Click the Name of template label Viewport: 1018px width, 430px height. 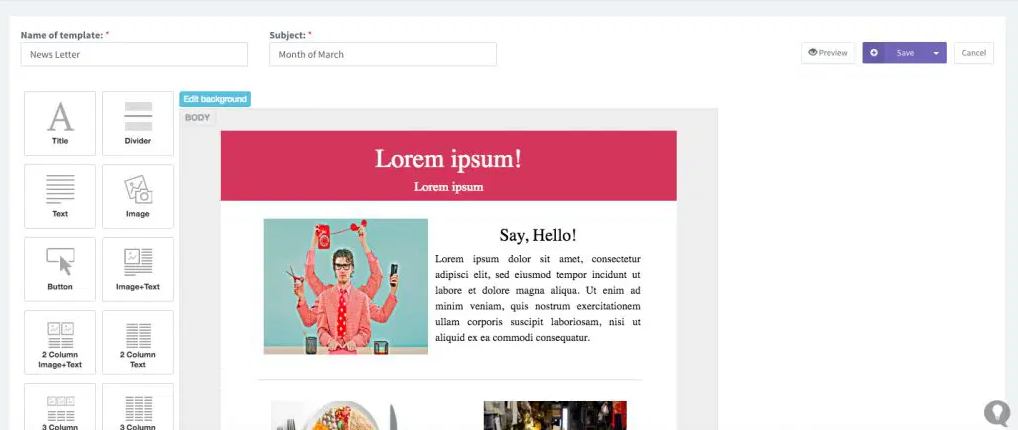coord(62,35)
